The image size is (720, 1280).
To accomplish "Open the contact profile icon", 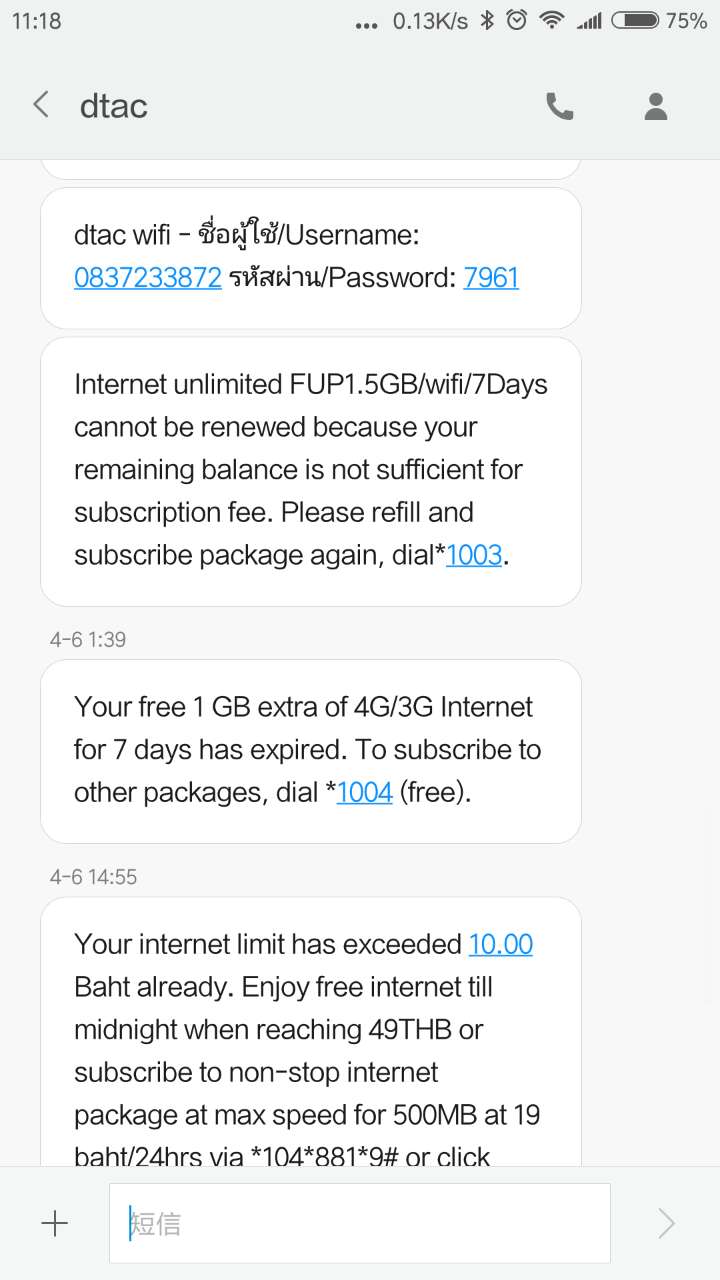I will pos(656,106).
